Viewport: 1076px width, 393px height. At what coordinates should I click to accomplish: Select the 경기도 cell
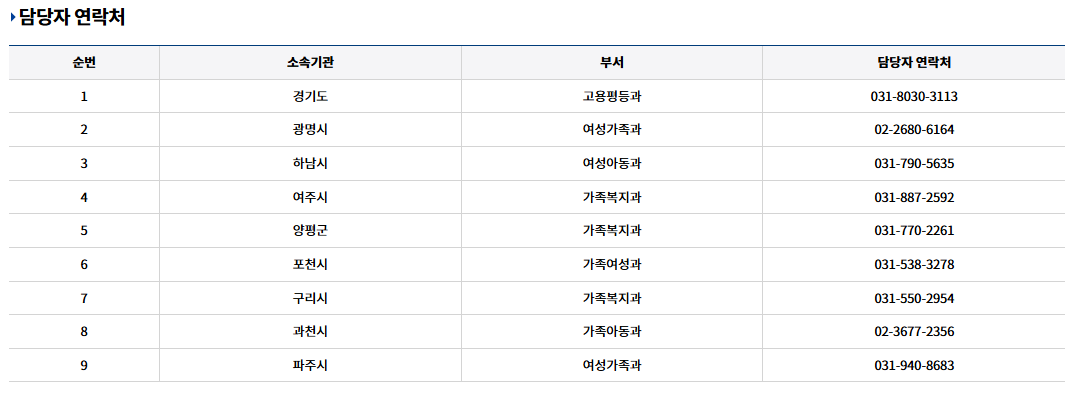coord(310,97)
